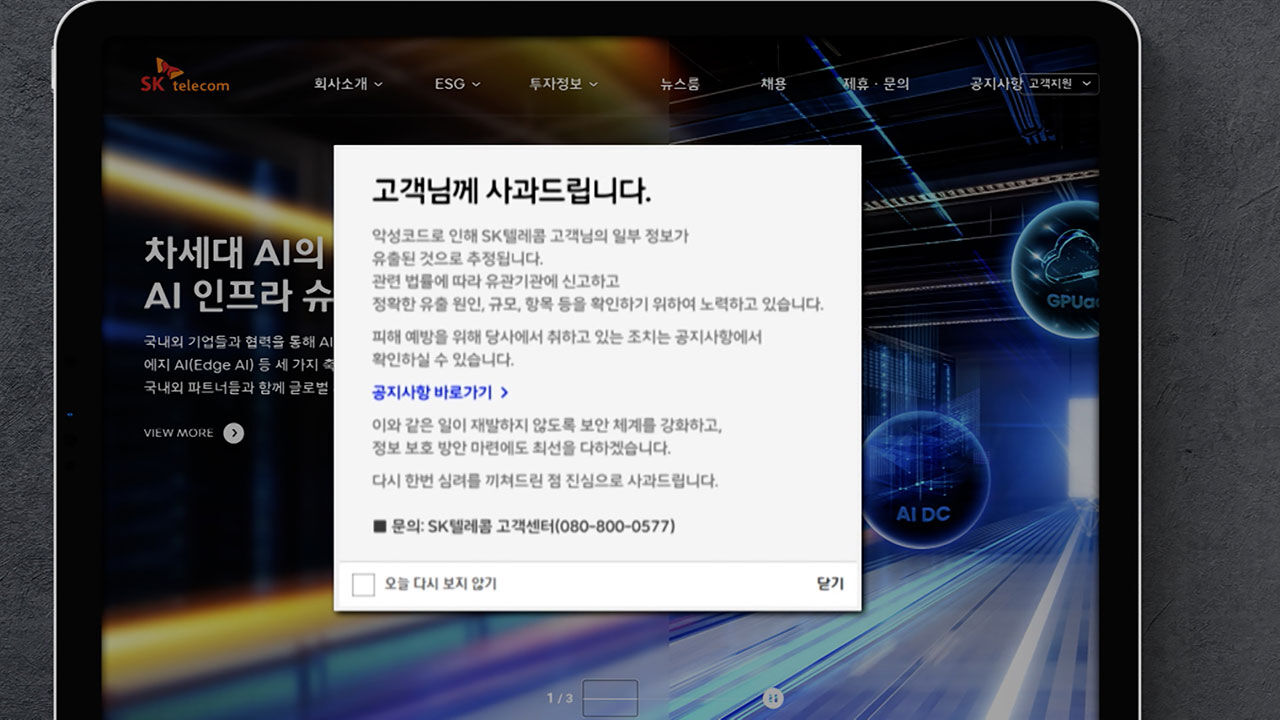Check the 오늘 다시 보지 않기 checkbox
Viewport: 1280px width, 720px height.
[363, 584]
